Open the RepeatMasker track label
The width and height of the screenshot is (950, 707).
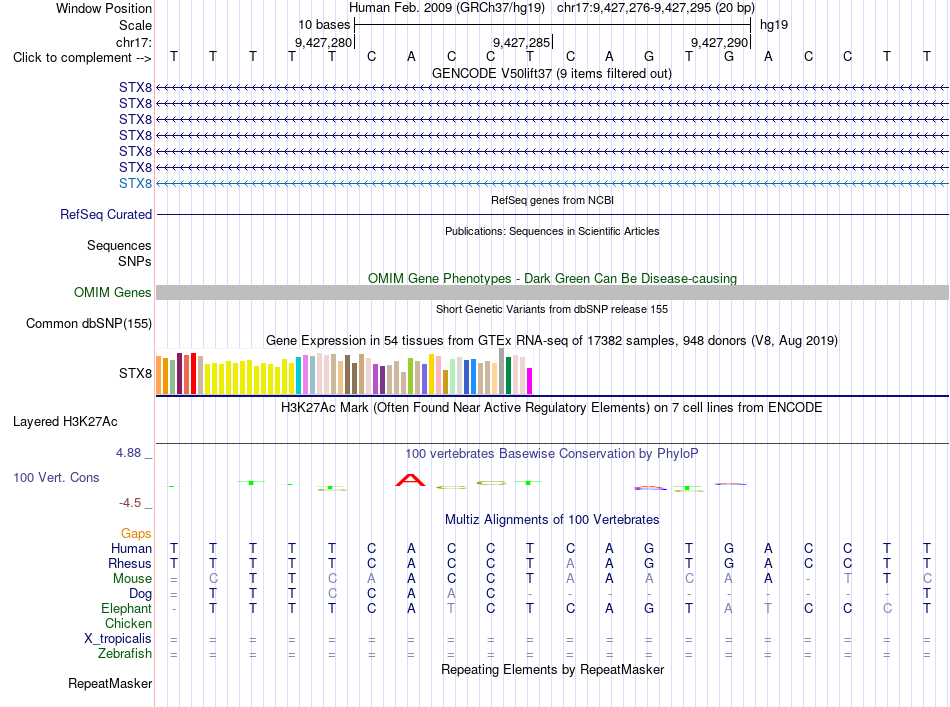click(x=110, y=683)
